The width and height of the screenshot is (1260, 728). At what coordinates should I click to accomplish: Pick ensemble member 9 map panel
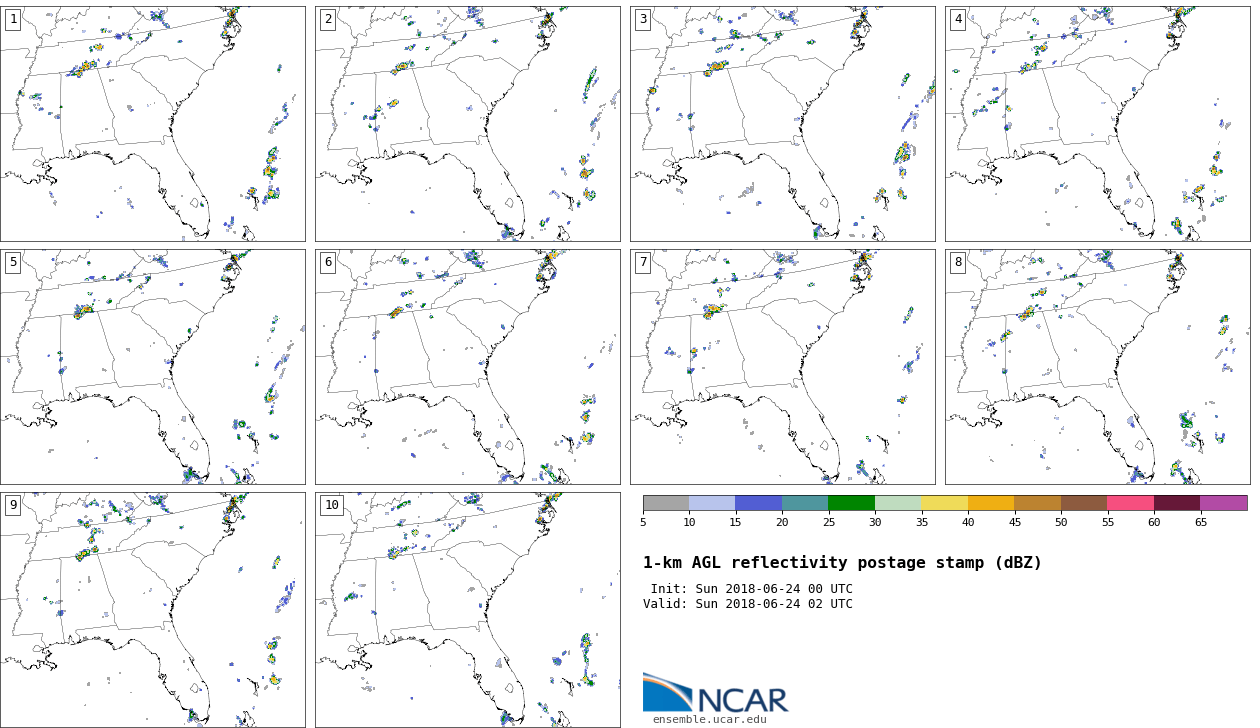pos(152,609)
